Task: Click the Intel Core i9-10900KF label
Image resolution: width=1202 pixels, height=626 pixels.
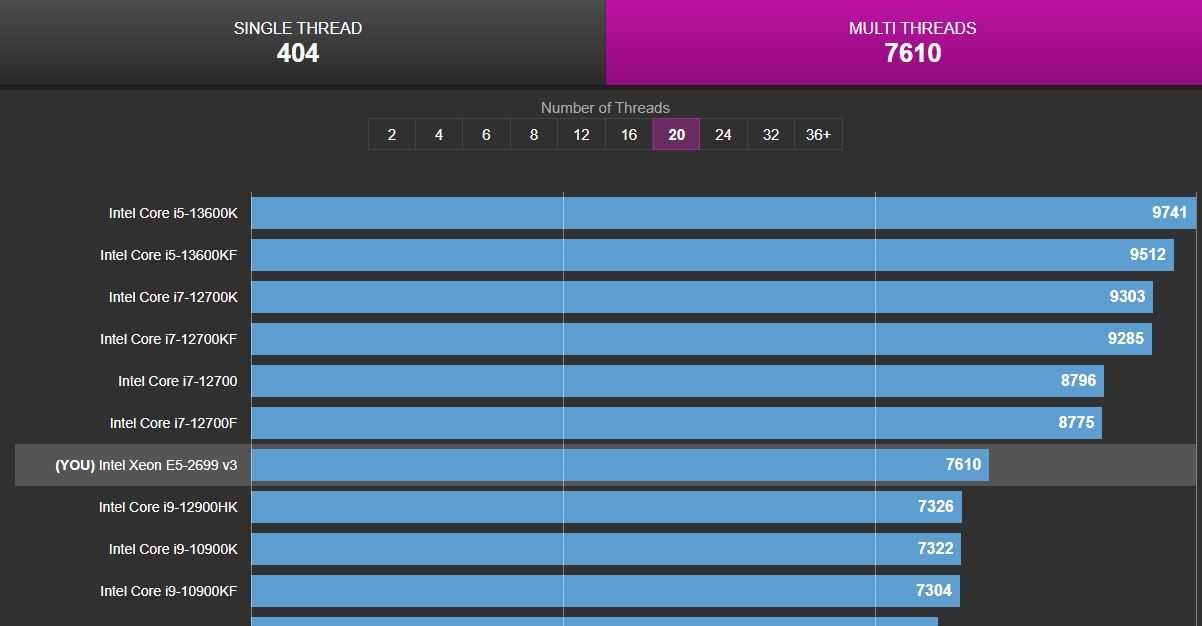Action: point(168,591)
